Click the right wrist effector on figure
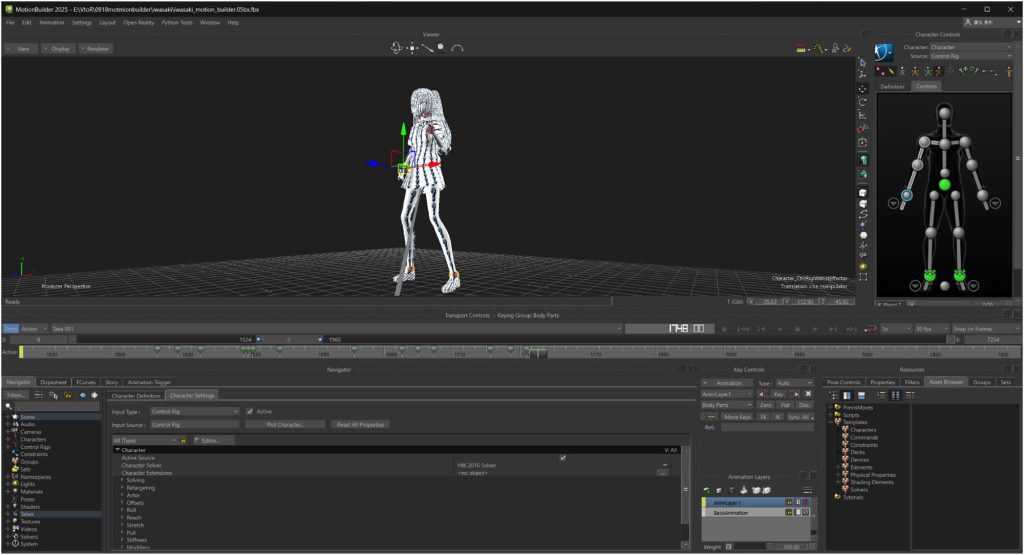This screenshot has height=555, width=1024. tap(907, 195)
